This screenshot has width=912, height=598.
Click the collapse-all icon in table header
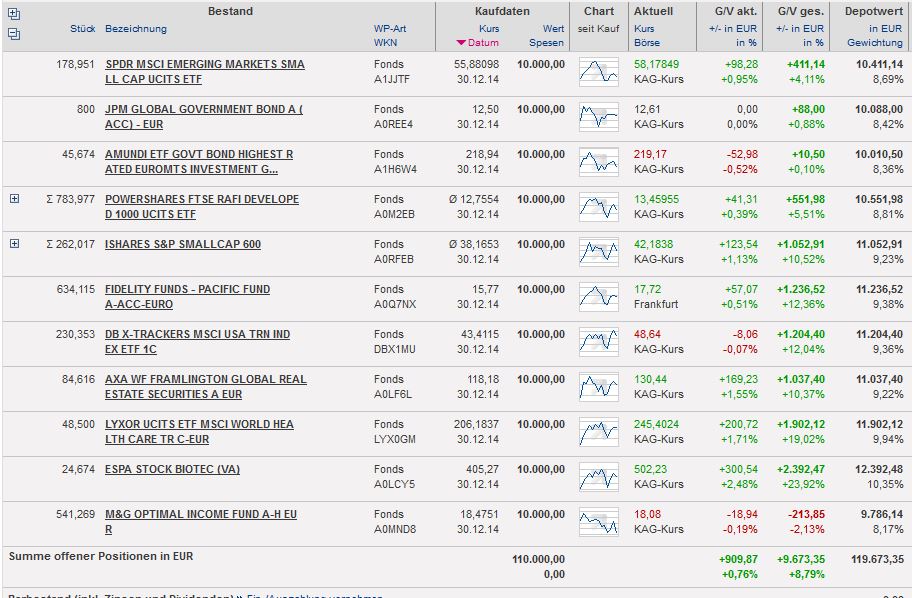(x=14, y=33)
